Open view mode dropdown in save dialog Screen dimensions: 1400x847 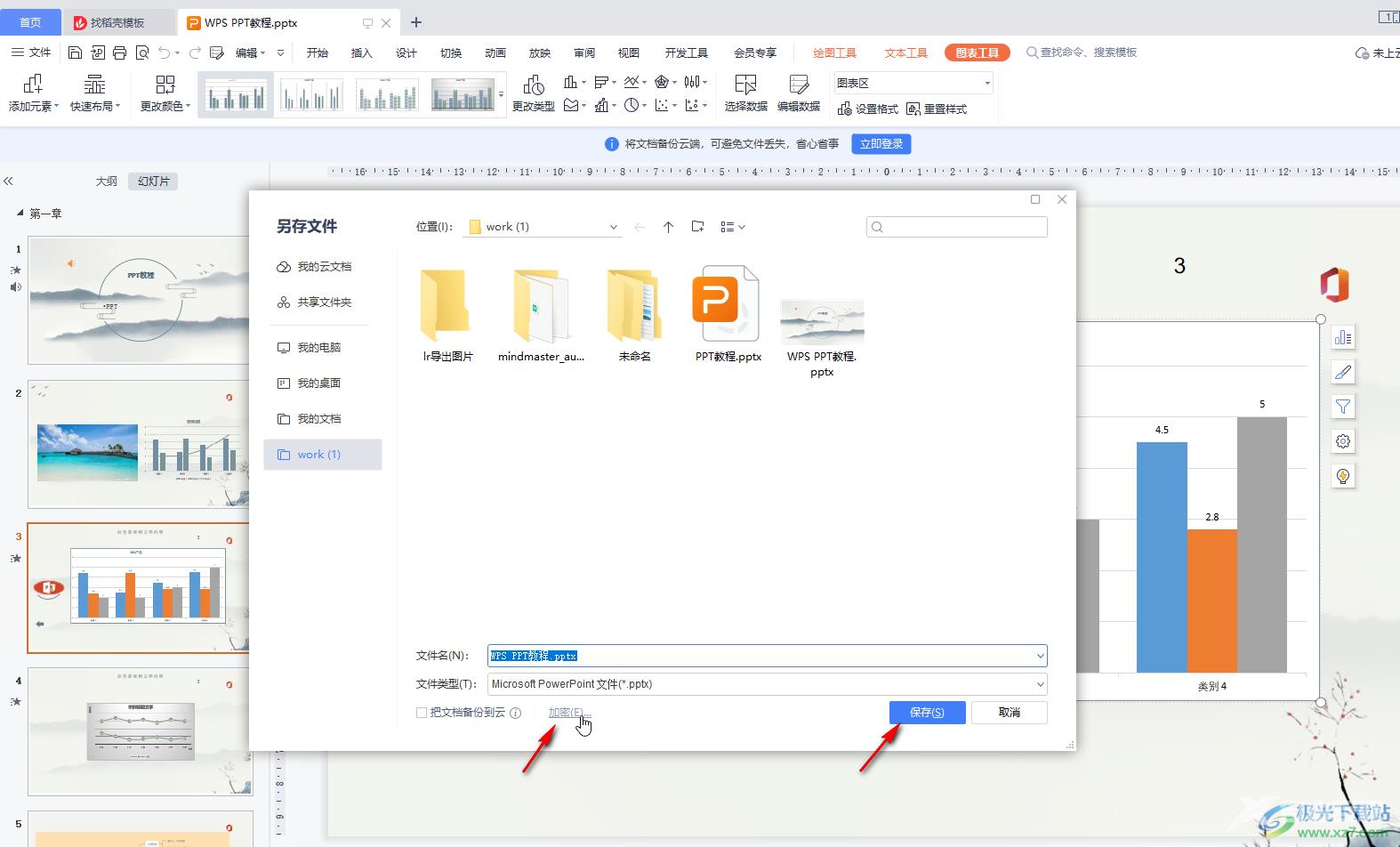(733, 227)
